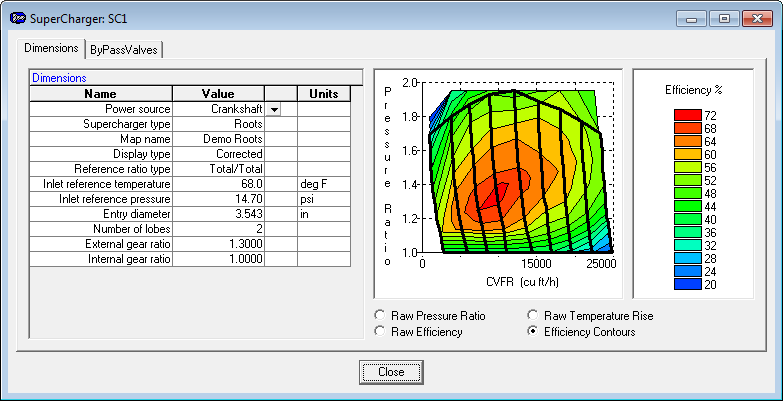The height and width of the screenshot is (401, 783).
Task: Select Efficiency Contours radio button
Action: (533, 331)
